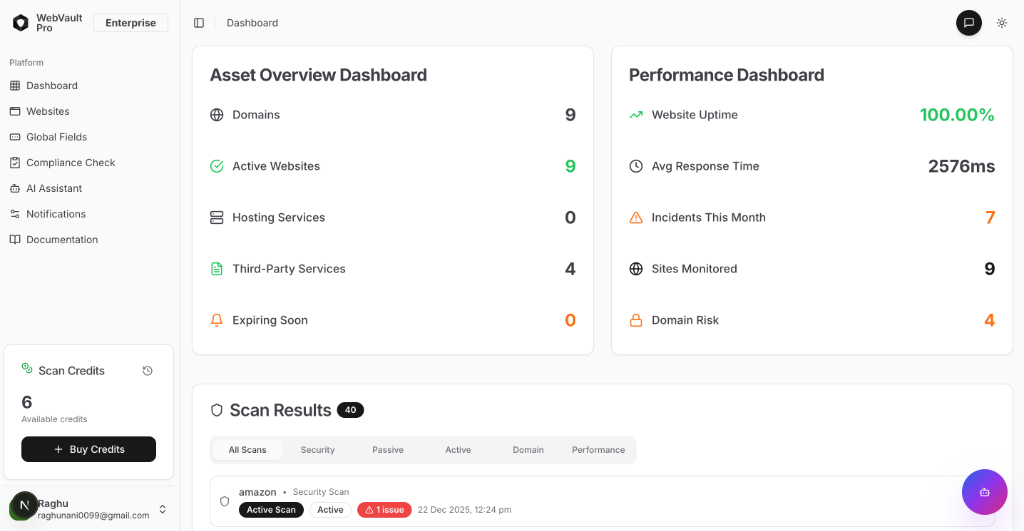Toggle the sidebar collapse button
1024x531 pixels.
click(199, 23)
